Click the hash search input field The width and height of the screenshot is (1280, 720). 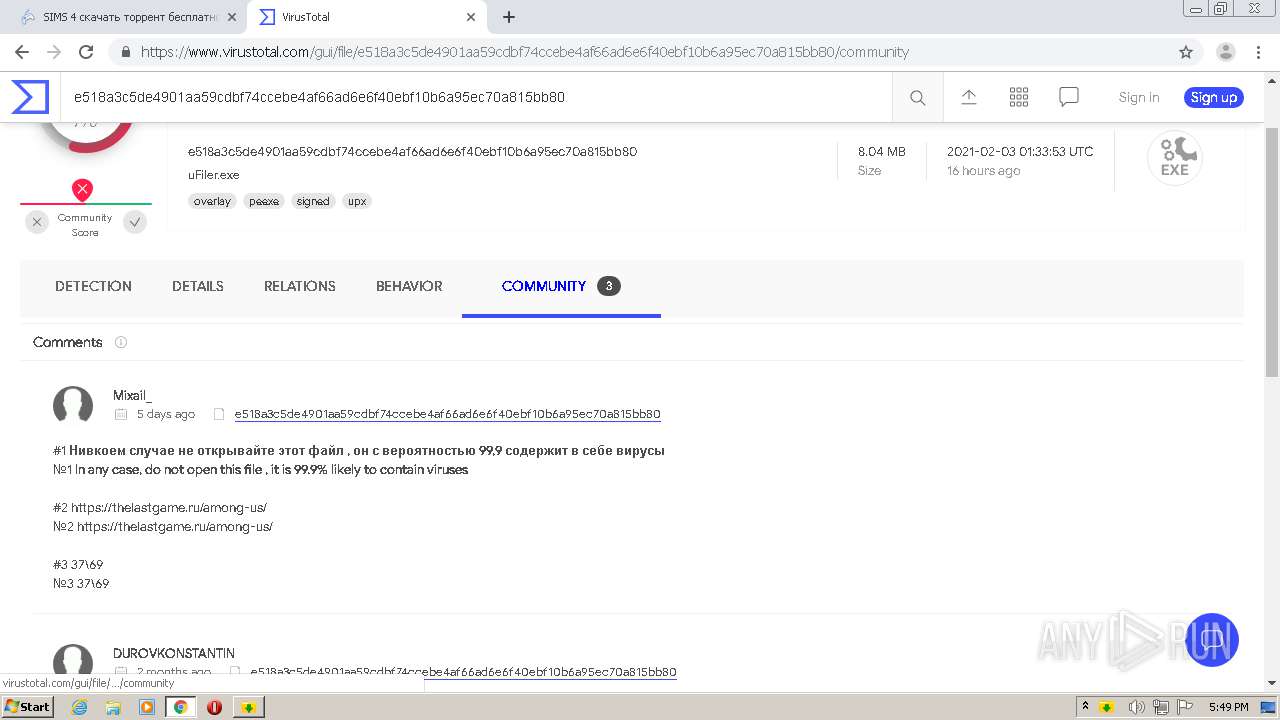click(475, 97)
